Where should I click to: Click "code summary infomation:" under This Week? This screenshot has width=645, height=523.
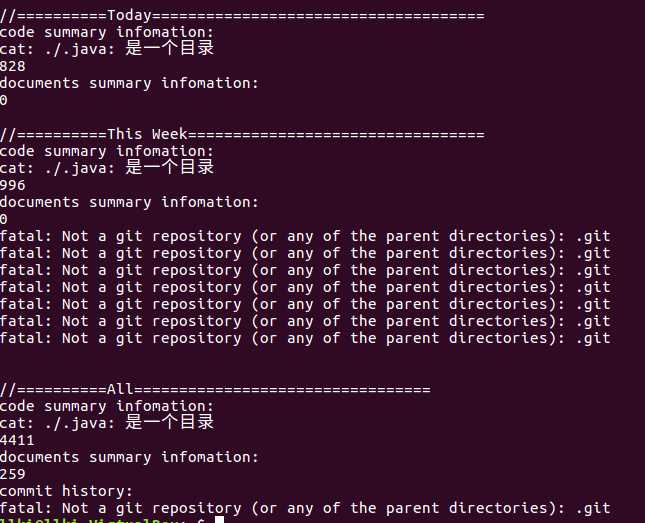107,151
